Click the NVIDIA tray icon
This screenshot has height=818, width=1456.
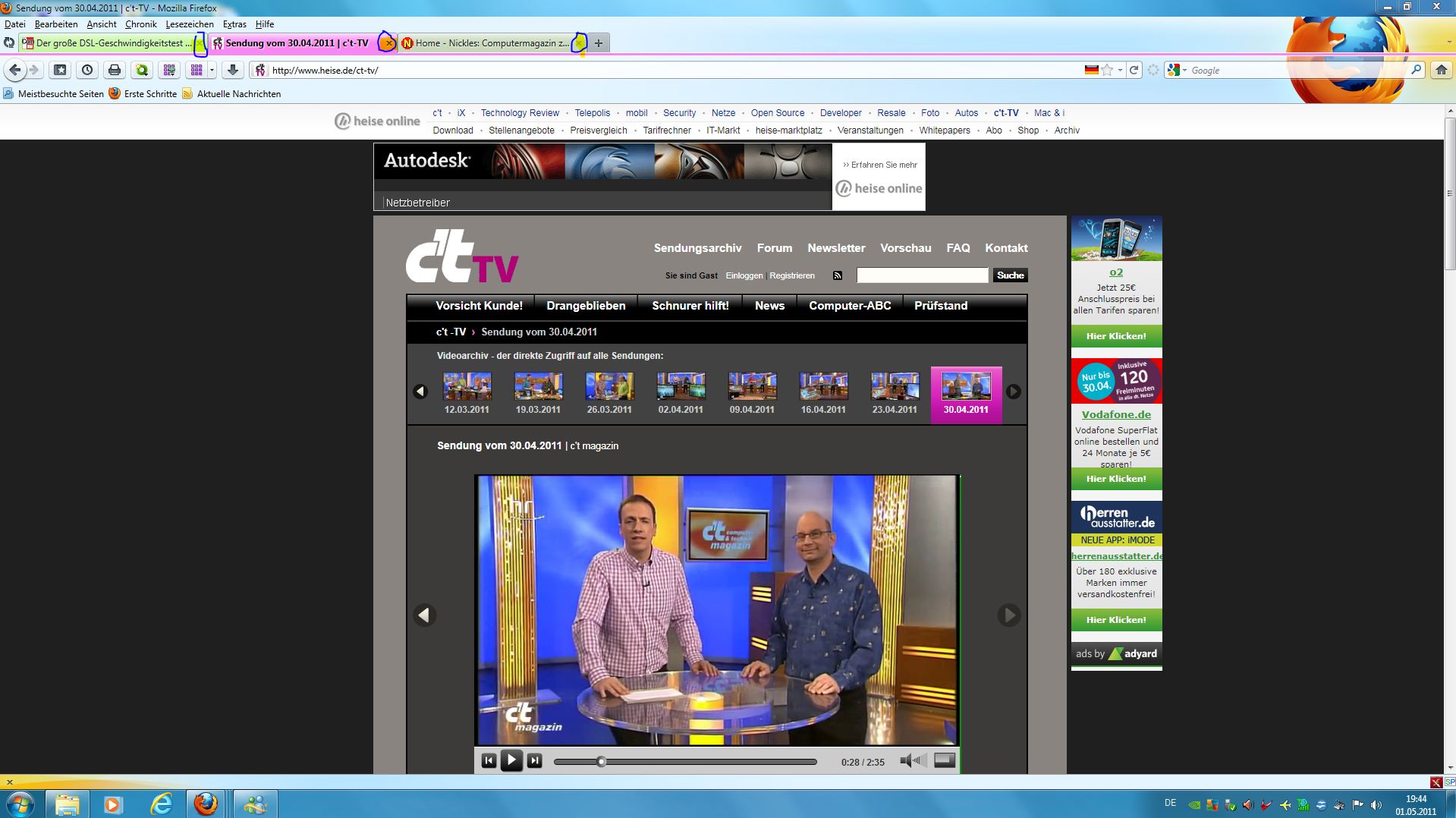click(1193, 804)
